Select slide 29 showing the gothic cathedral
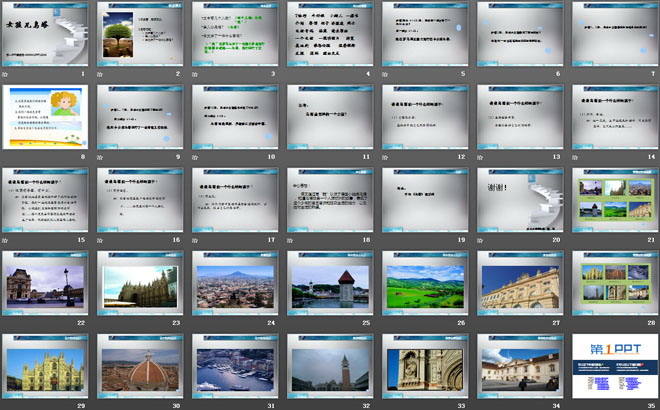 [45, 365]
